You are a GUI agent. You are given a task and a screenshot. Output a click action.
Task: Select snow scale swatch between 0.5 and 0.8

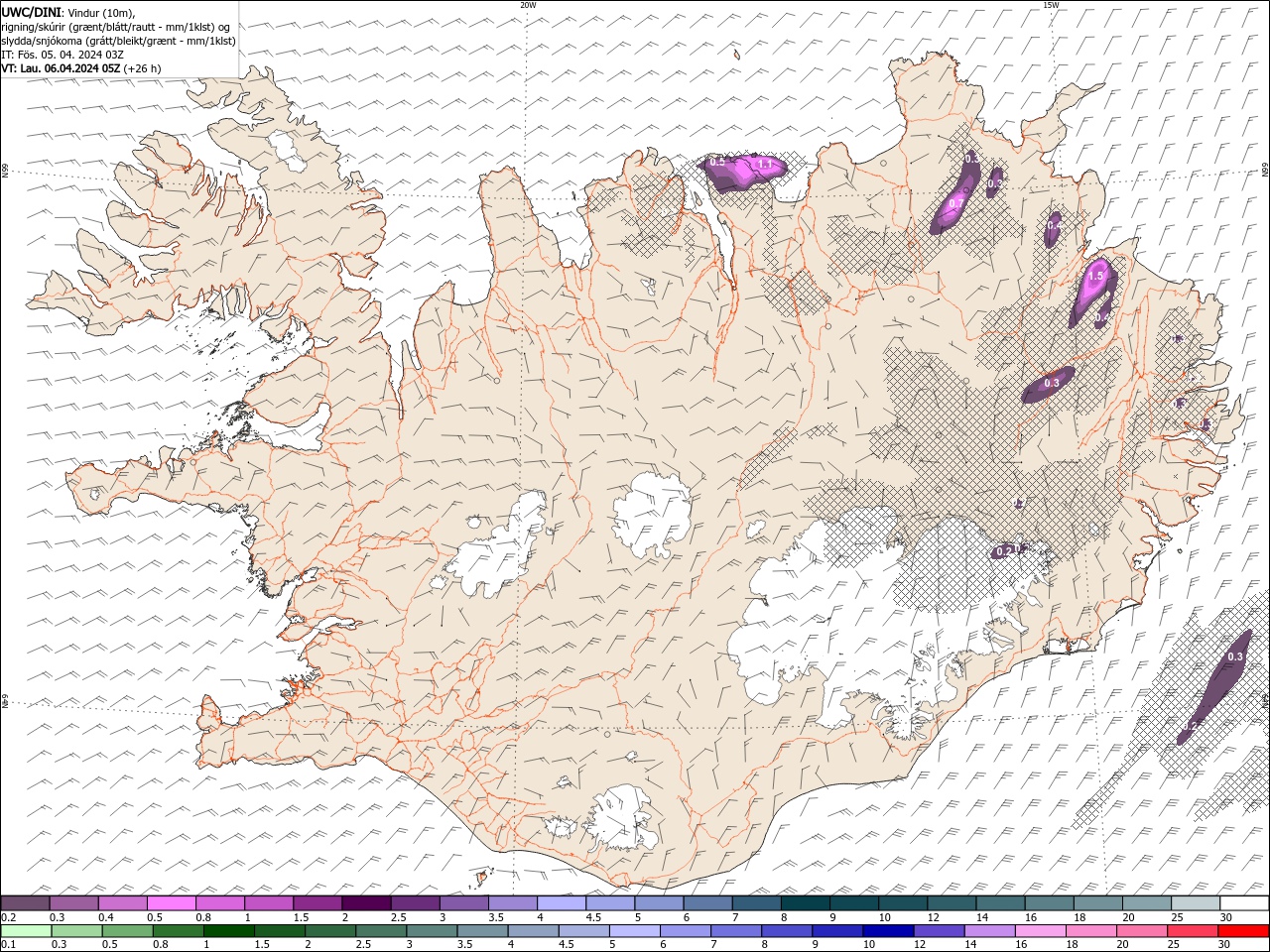click(172, 903)
